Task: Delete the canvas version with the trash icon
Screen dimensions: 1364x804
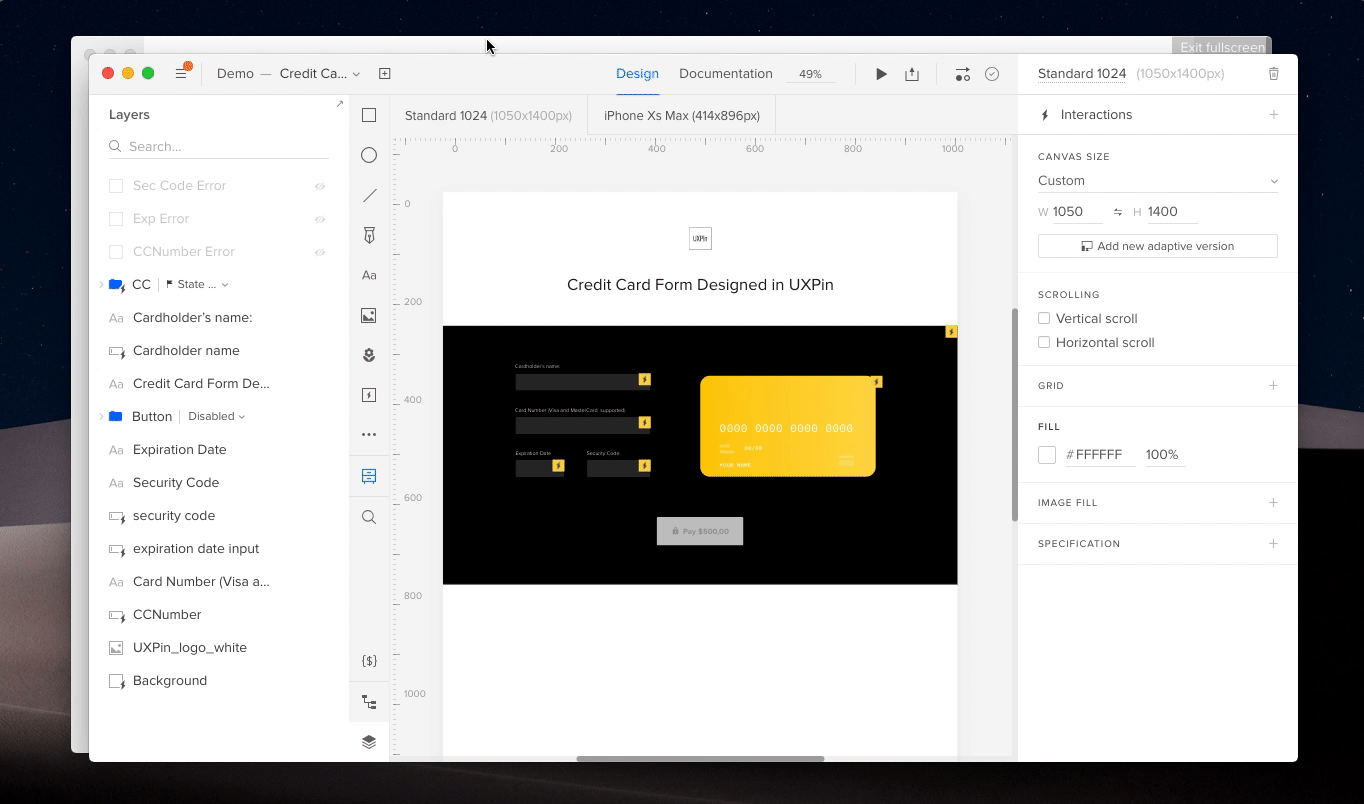Action: pos(1273,74)
